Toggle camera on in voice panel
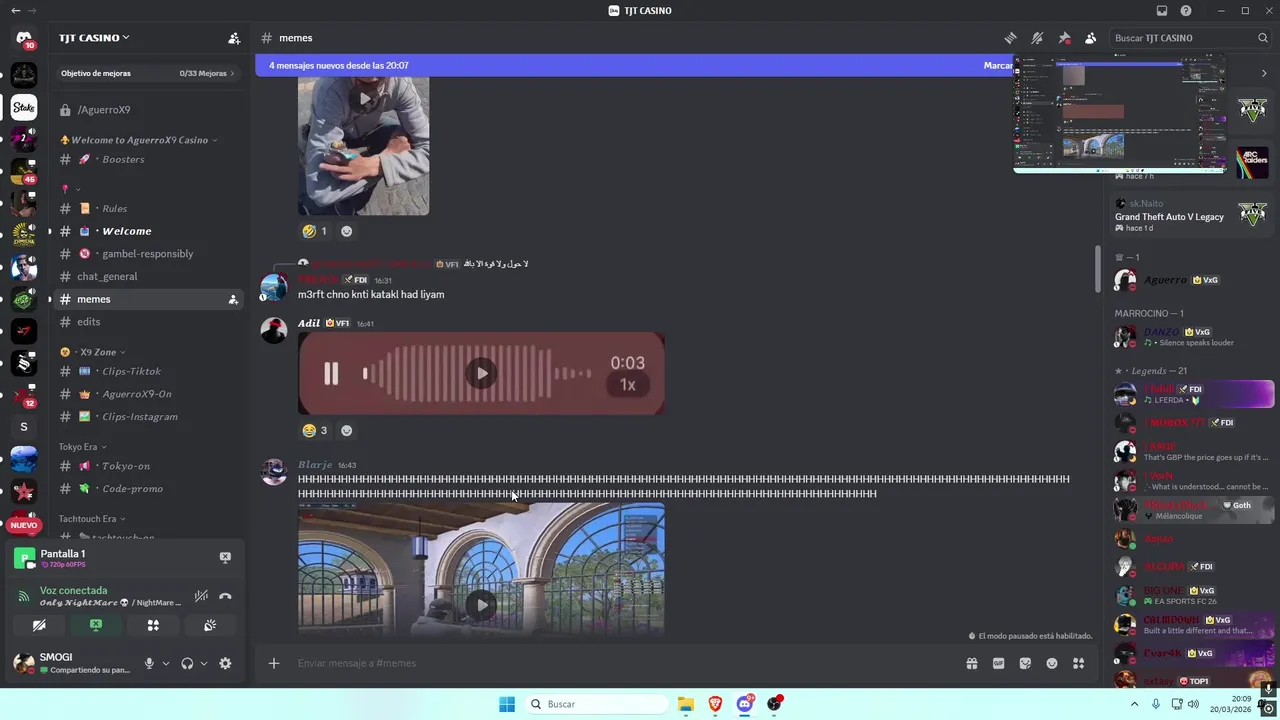Image resolution: width=1280 pixels, height=720 pixels. pos(39,625)
